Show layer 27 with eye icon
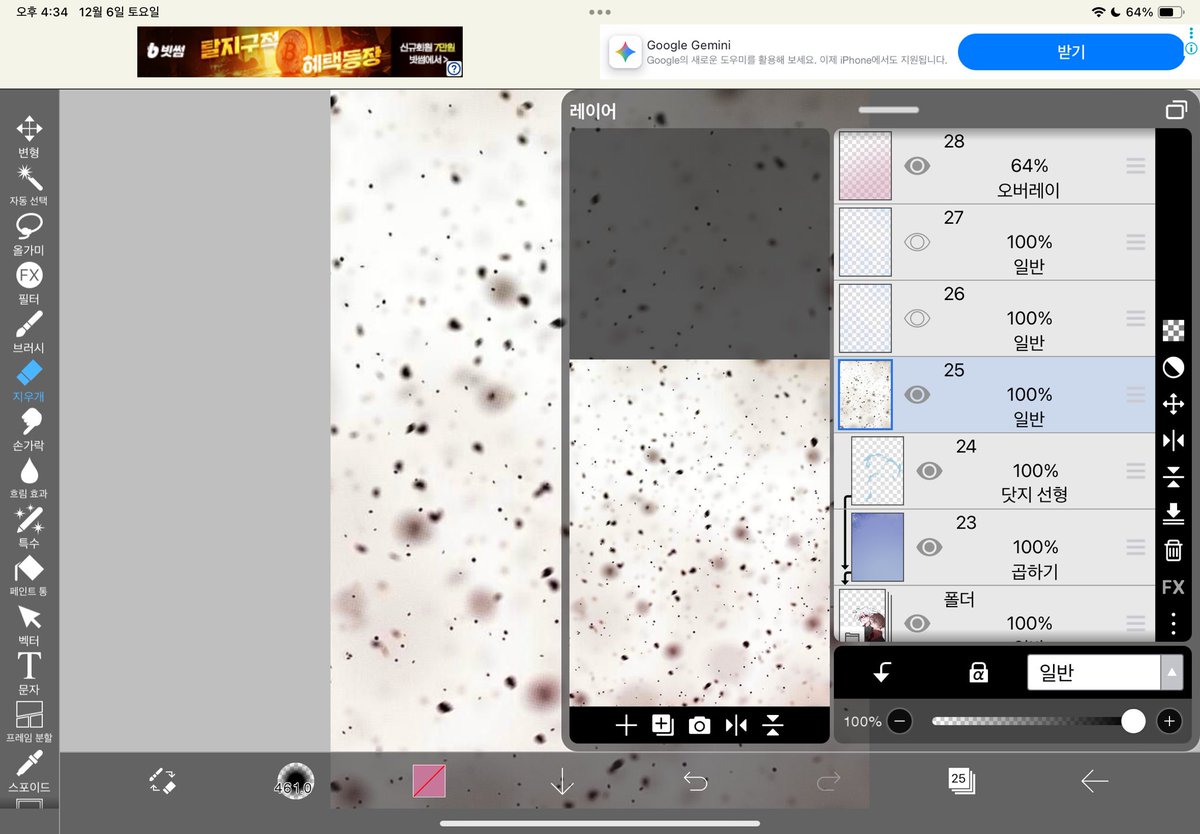The image size is (1200, 834). click(917, 242)
